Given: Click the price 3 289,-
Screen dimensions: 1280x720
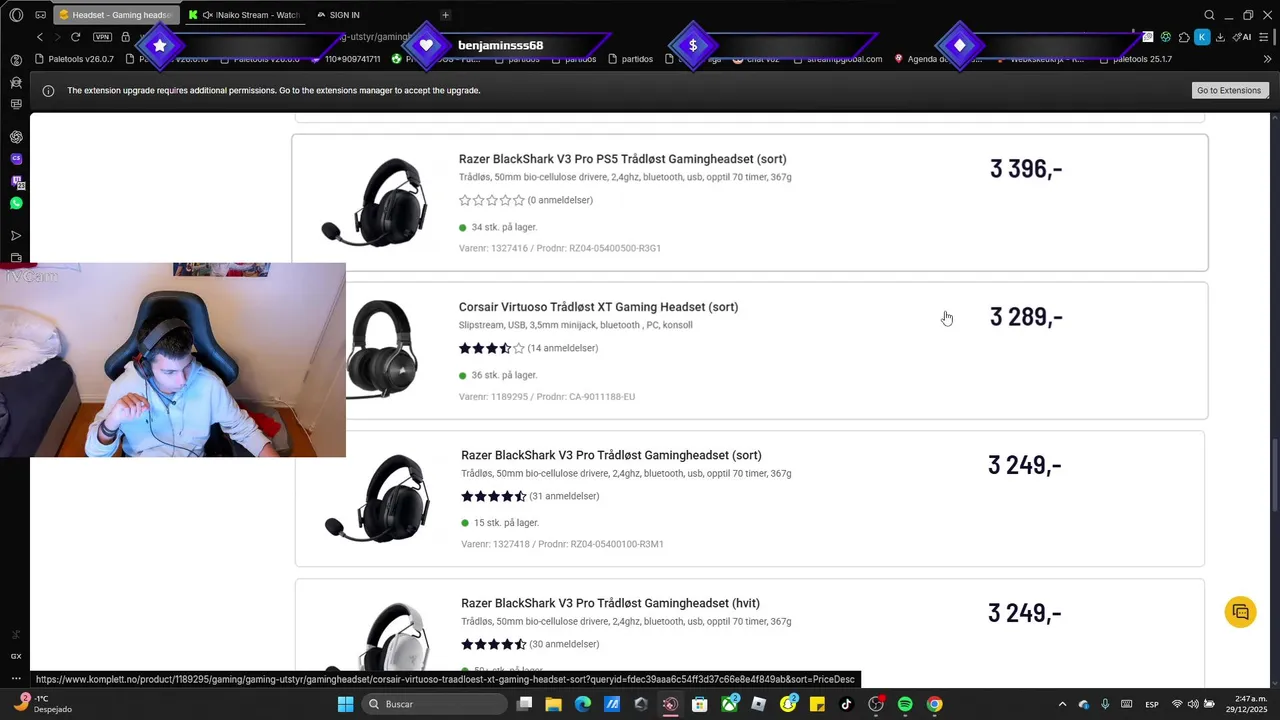Looking at the screenshot, I should tap(1026, 317).
